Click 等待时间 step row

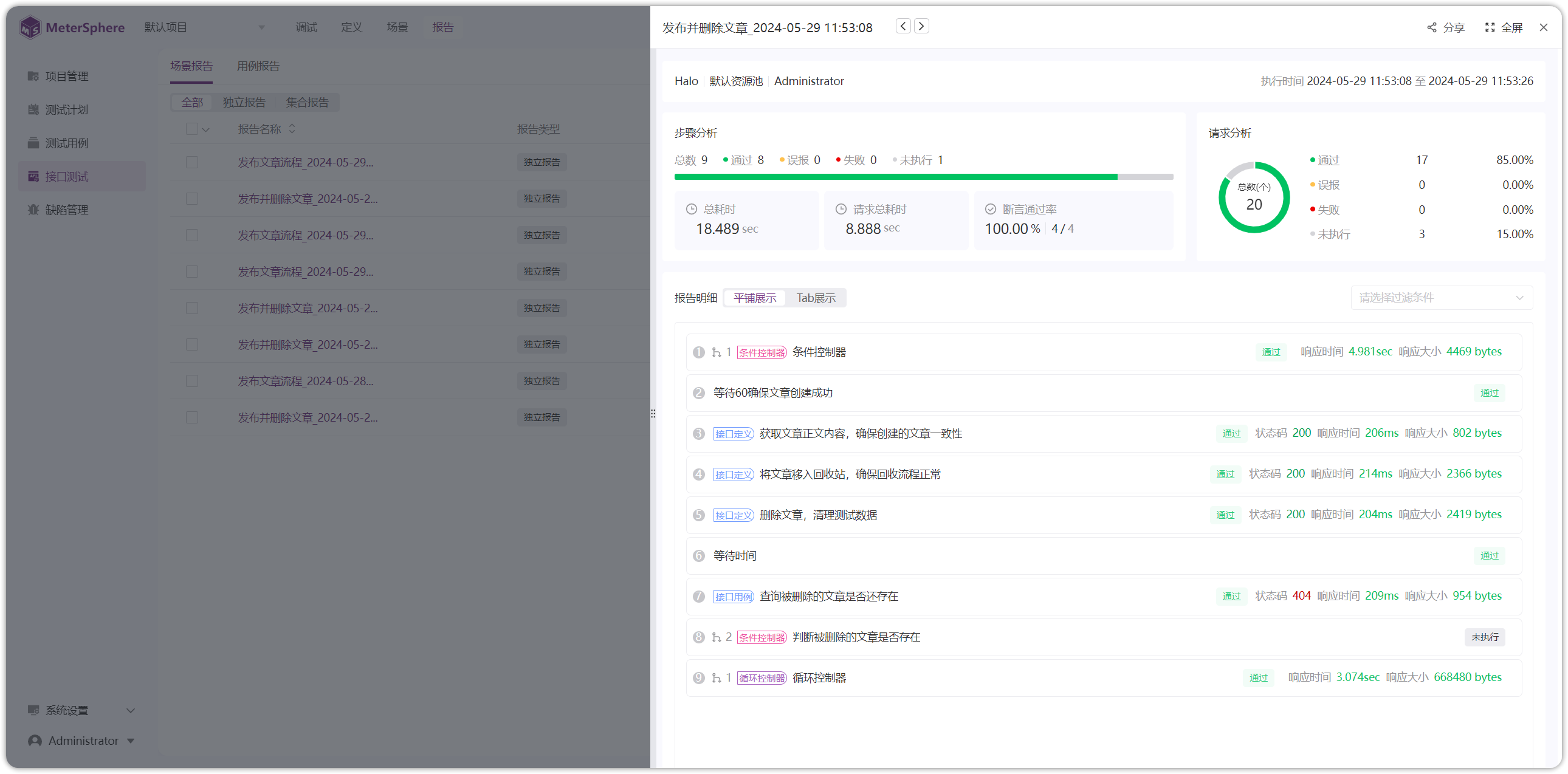click(x=1104, y=556)
